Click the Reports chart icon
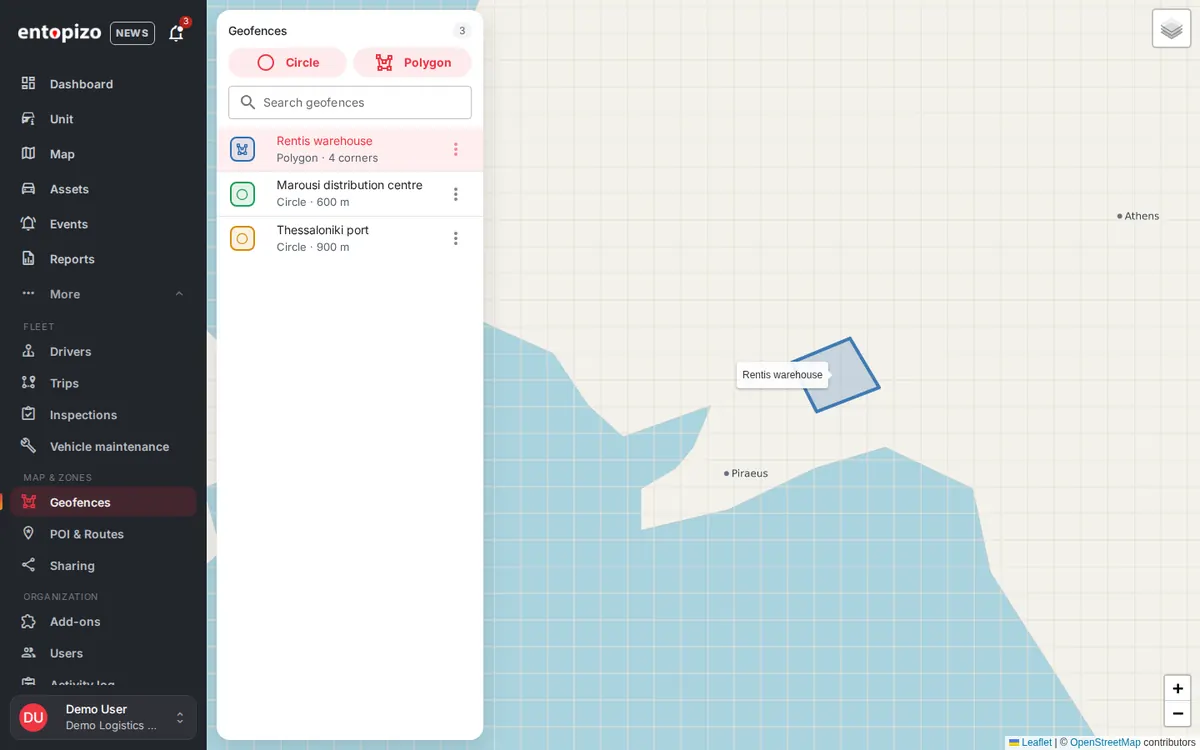The image size is (1200, 750). (28, 259)
